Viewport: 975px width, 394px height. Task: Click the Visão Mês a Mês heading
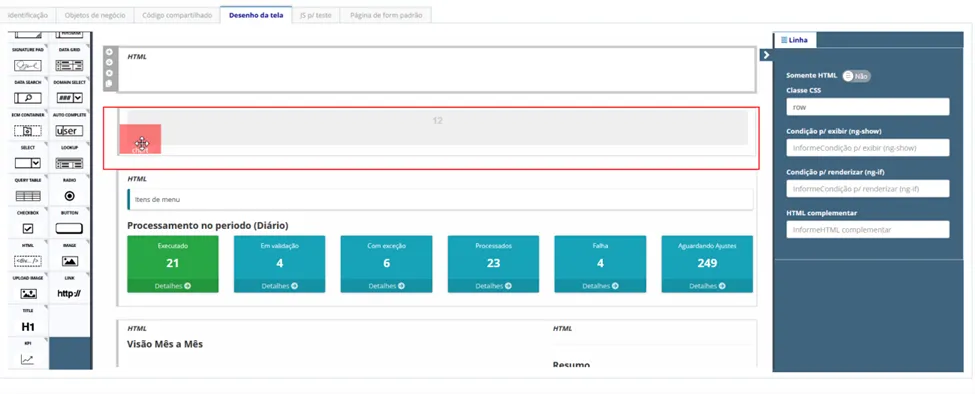165,344
